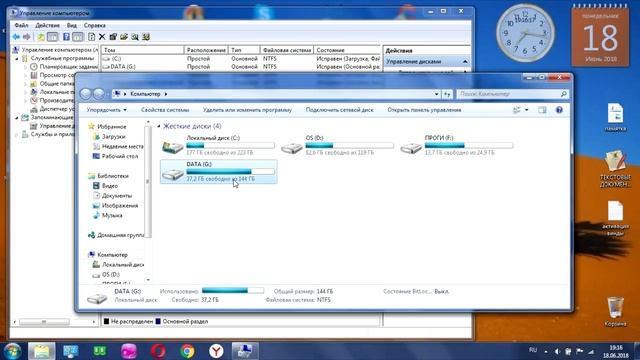Select the DATA (G:) row in Disk Management list

click(241, 67)
